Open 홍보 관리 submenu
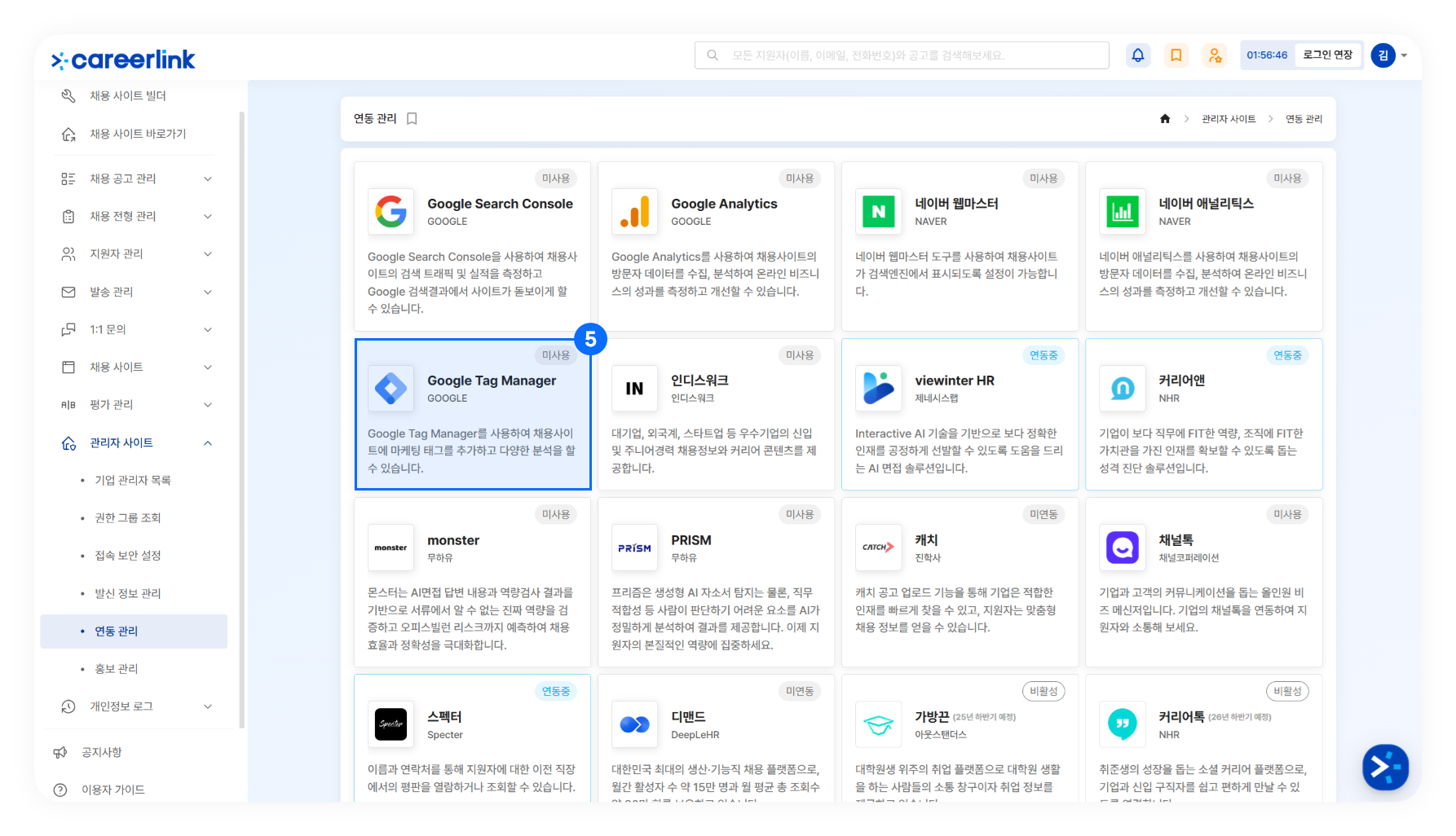The width and height of the screenshot is (1456, 836). 117,669
